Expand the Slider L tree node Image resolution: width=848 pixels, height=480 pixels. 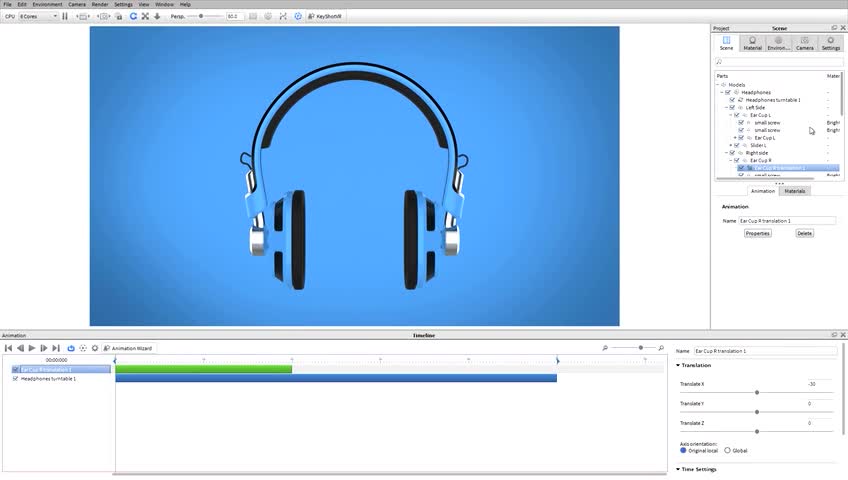click(x=731, y=145)
